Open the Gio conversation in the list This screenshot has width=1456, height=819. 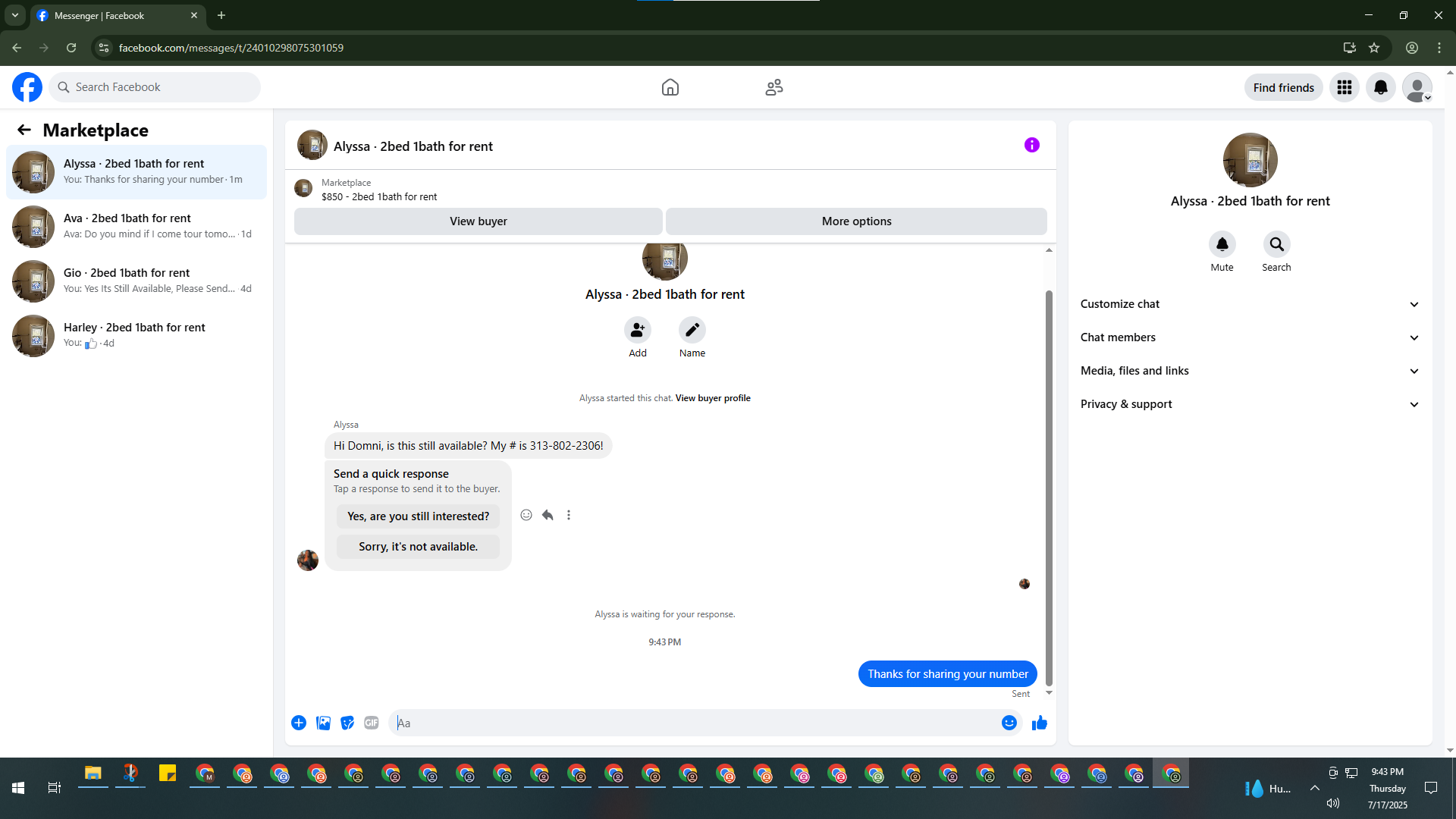(x=136, y=281)
